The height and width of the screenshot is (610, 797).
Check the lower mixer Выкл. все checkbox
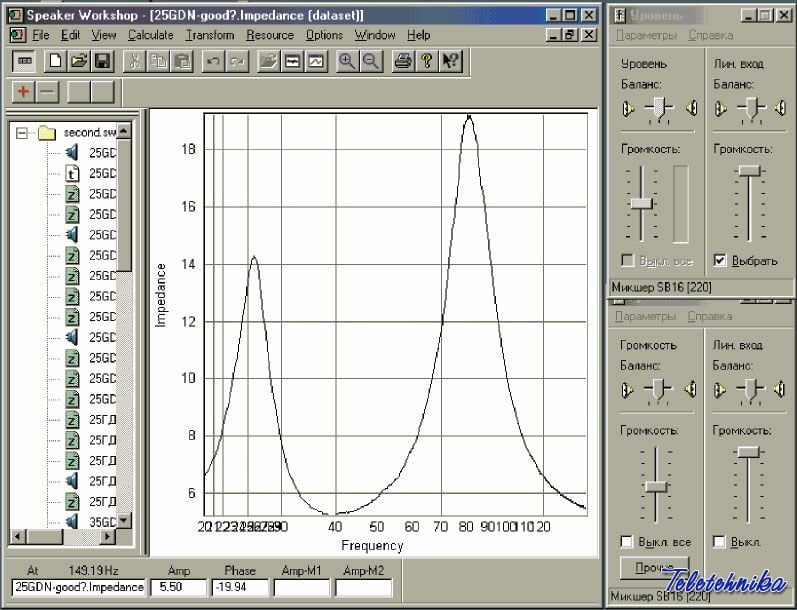coord(627,542)
